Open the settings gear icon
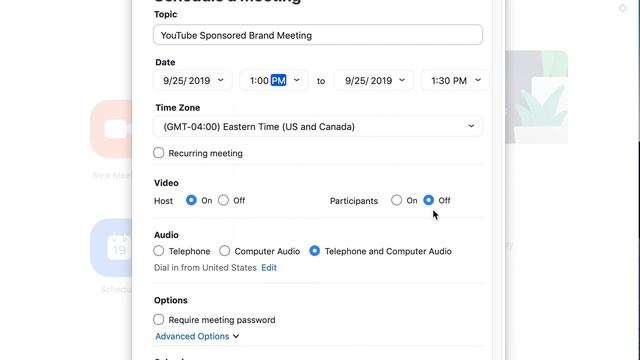The image size is (640, 360). pos(622,8)
